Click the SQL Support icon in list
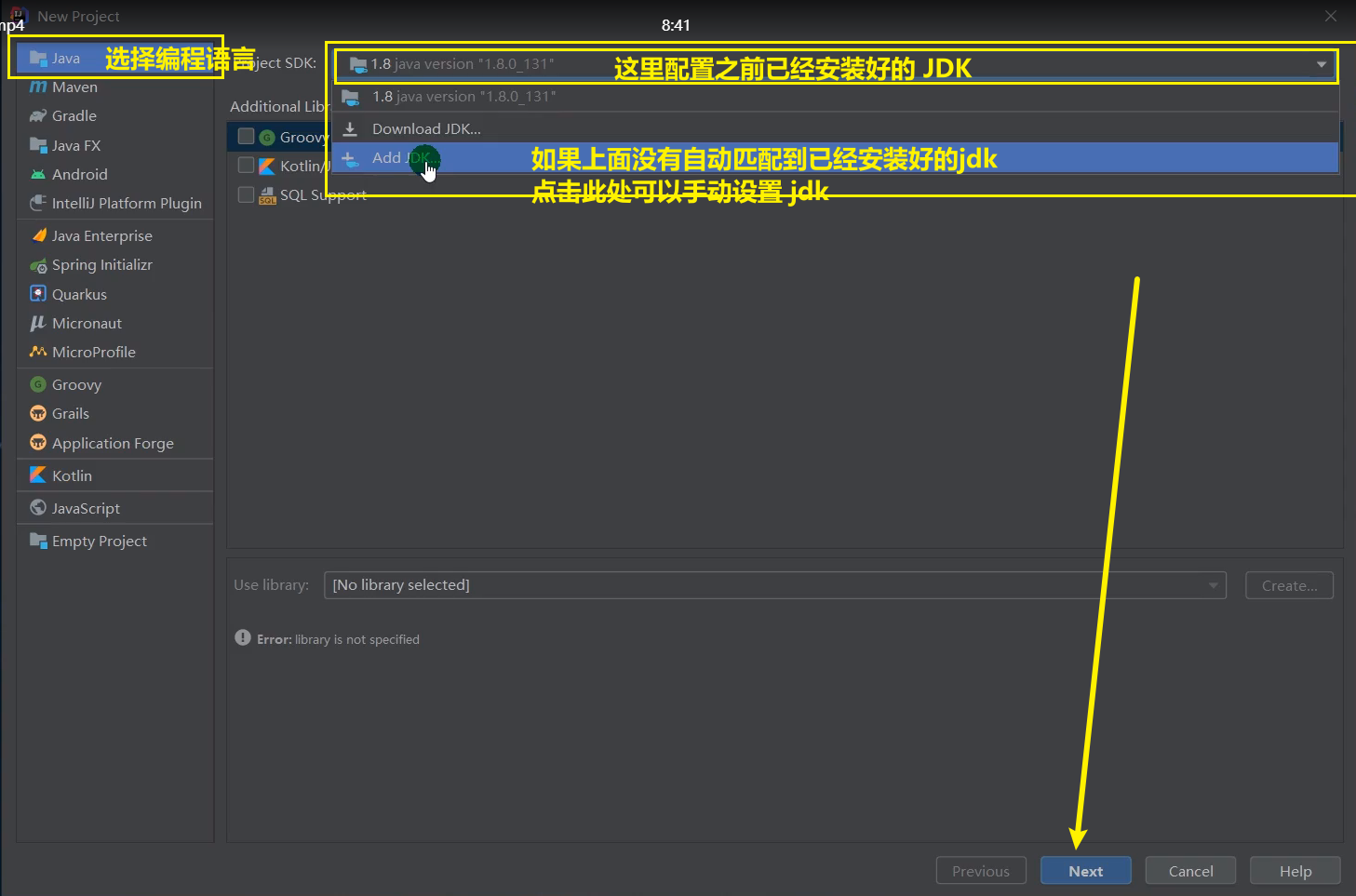The image size is (1356, 896). [x=267, y=195]
